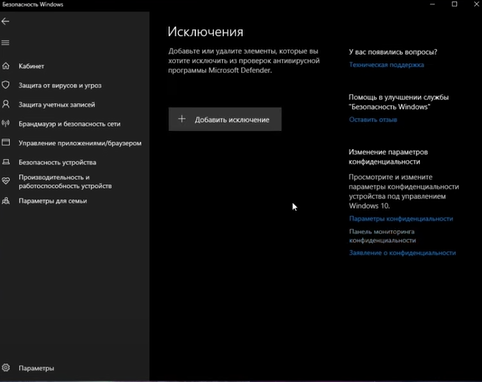Close the Безопасность Windows window

tap(476, 4)
